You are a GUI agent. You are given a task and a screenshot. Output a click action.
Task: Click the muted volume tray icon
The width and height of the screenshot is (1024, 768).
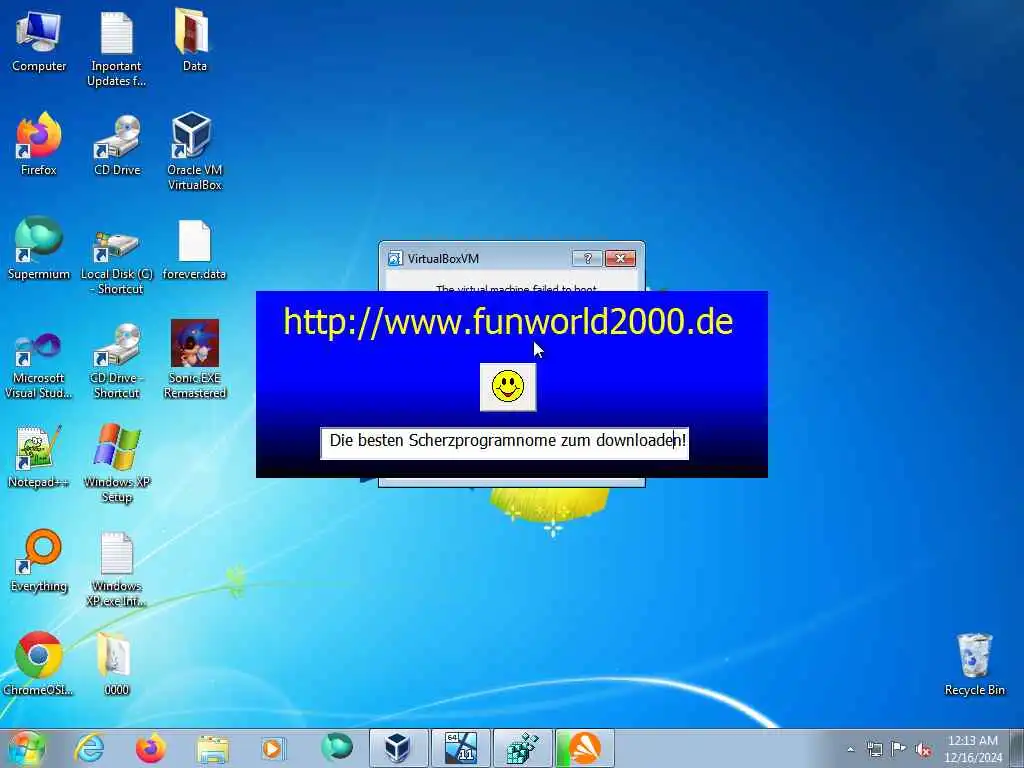(x=923, y=749)
